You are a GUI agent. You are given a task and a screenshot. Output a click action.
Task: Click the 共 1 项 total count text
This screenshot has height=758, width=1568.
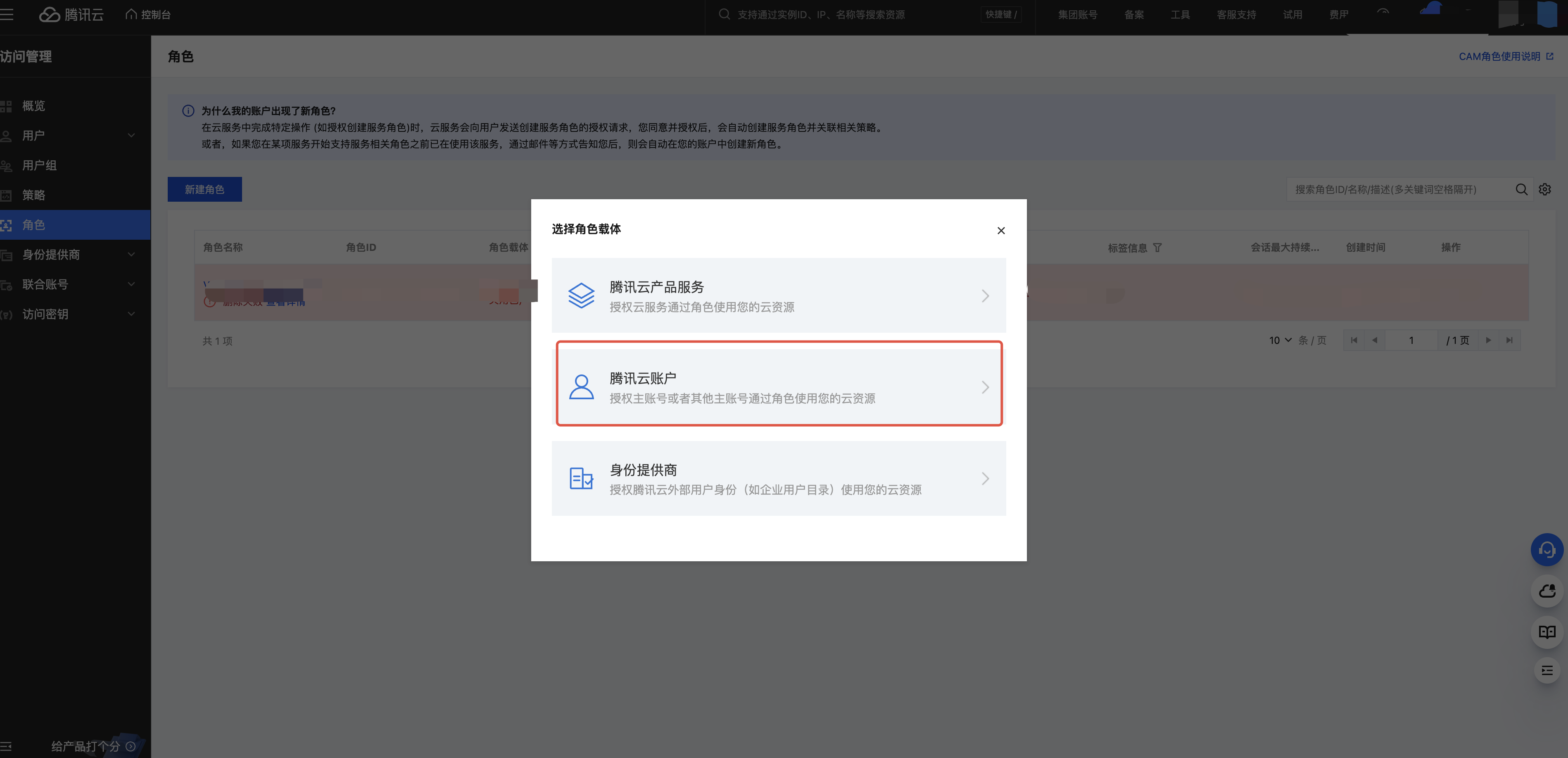(217, 341)
